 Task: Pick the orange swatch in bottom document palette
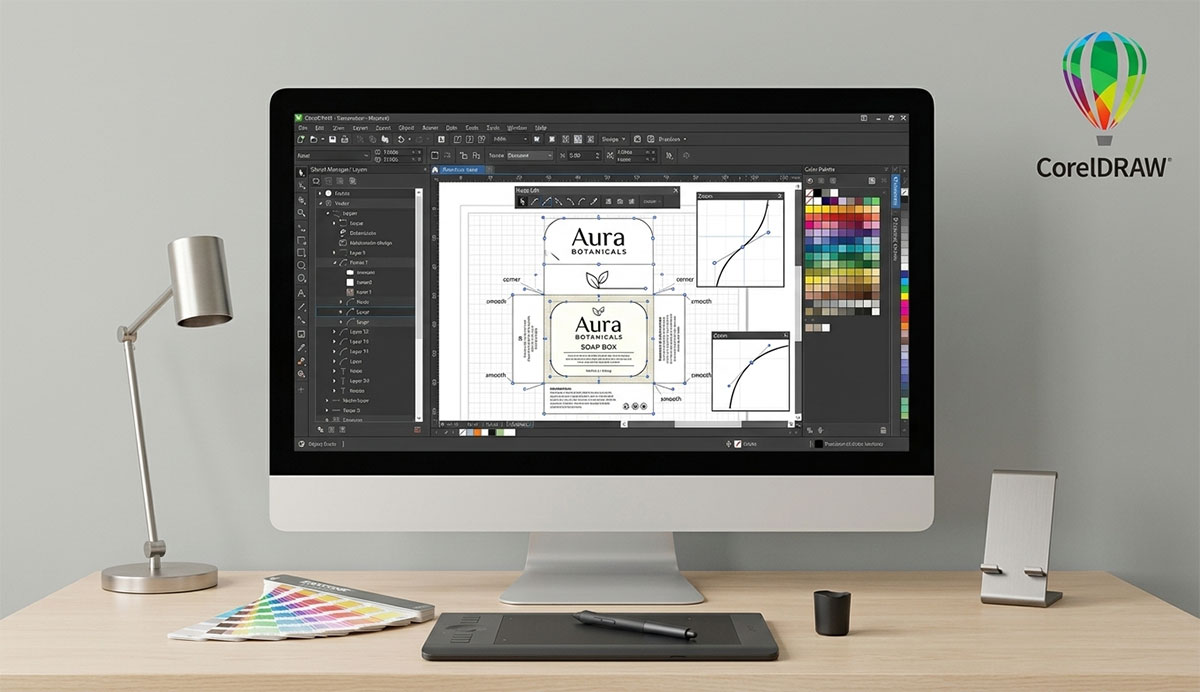pyautogui.click(x=477, y=432)
